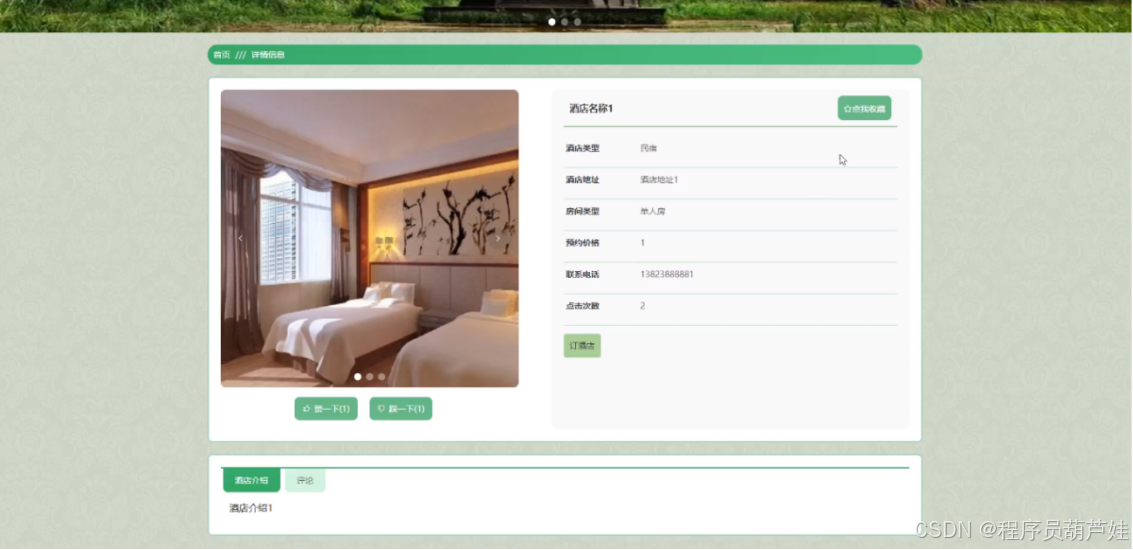Select second dot of room photo carousel

tap(369, 377)
